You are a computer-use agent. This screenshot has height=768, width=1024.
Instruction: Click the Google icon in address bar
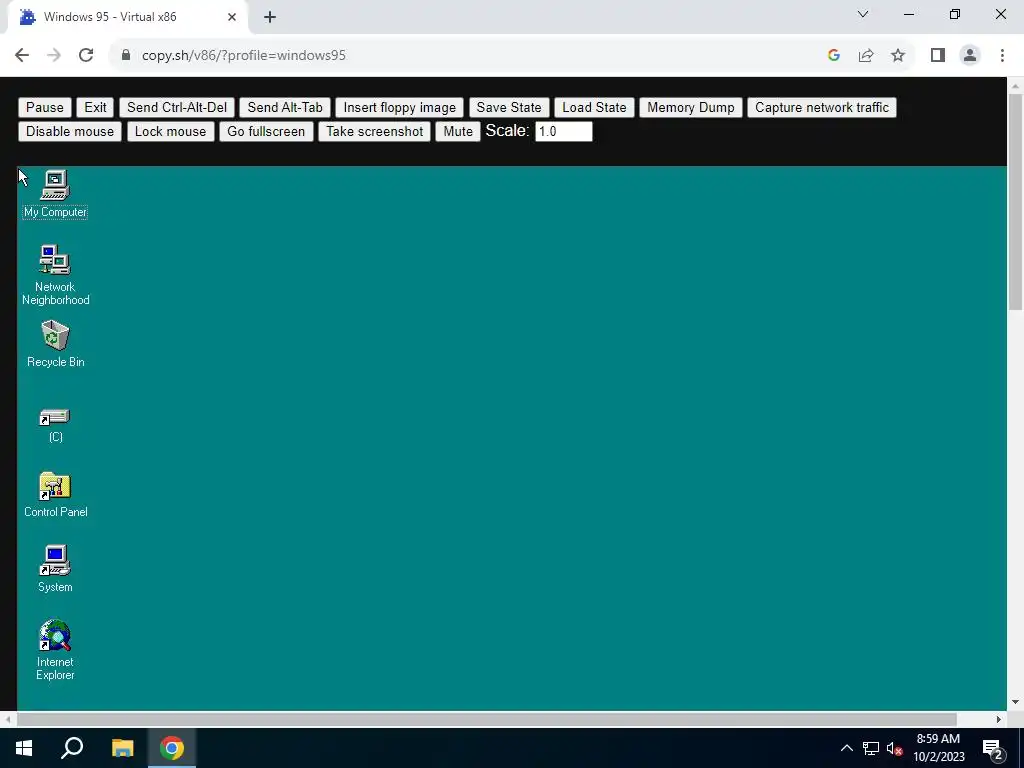[x=833, y=55]
